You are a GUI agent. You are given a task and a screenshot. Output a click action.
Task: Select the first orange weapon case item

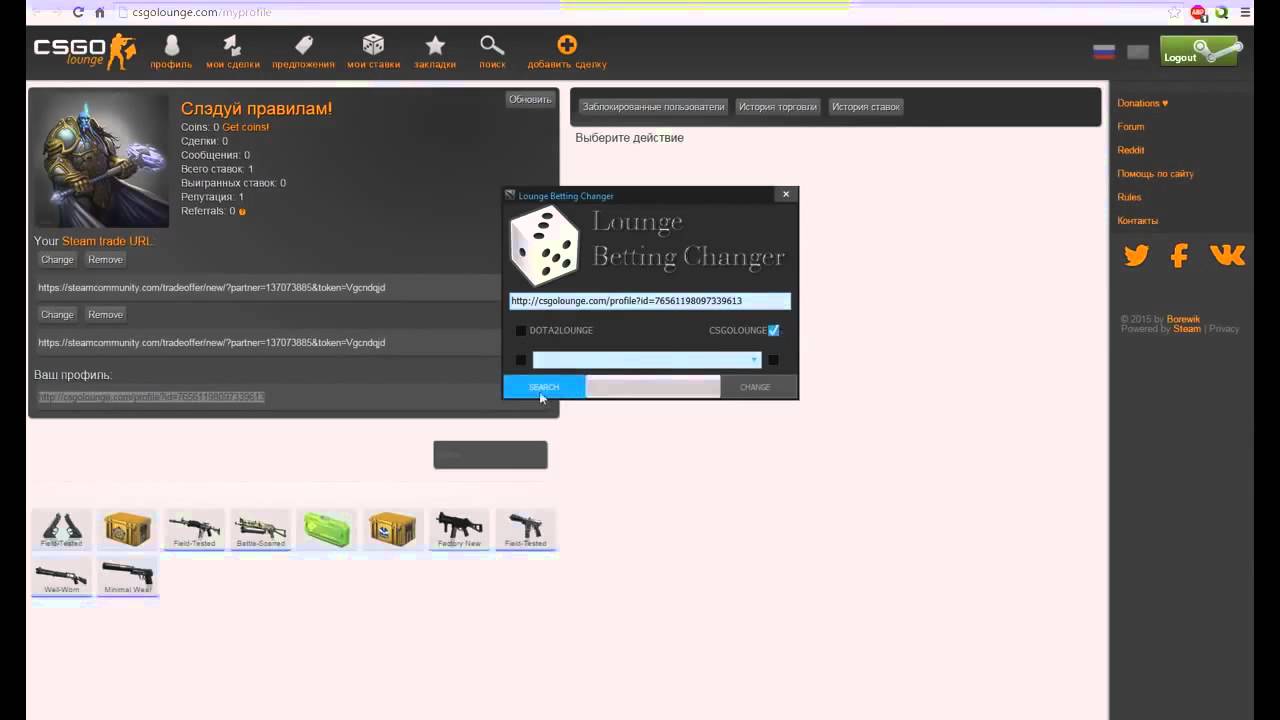click(128, 529)
